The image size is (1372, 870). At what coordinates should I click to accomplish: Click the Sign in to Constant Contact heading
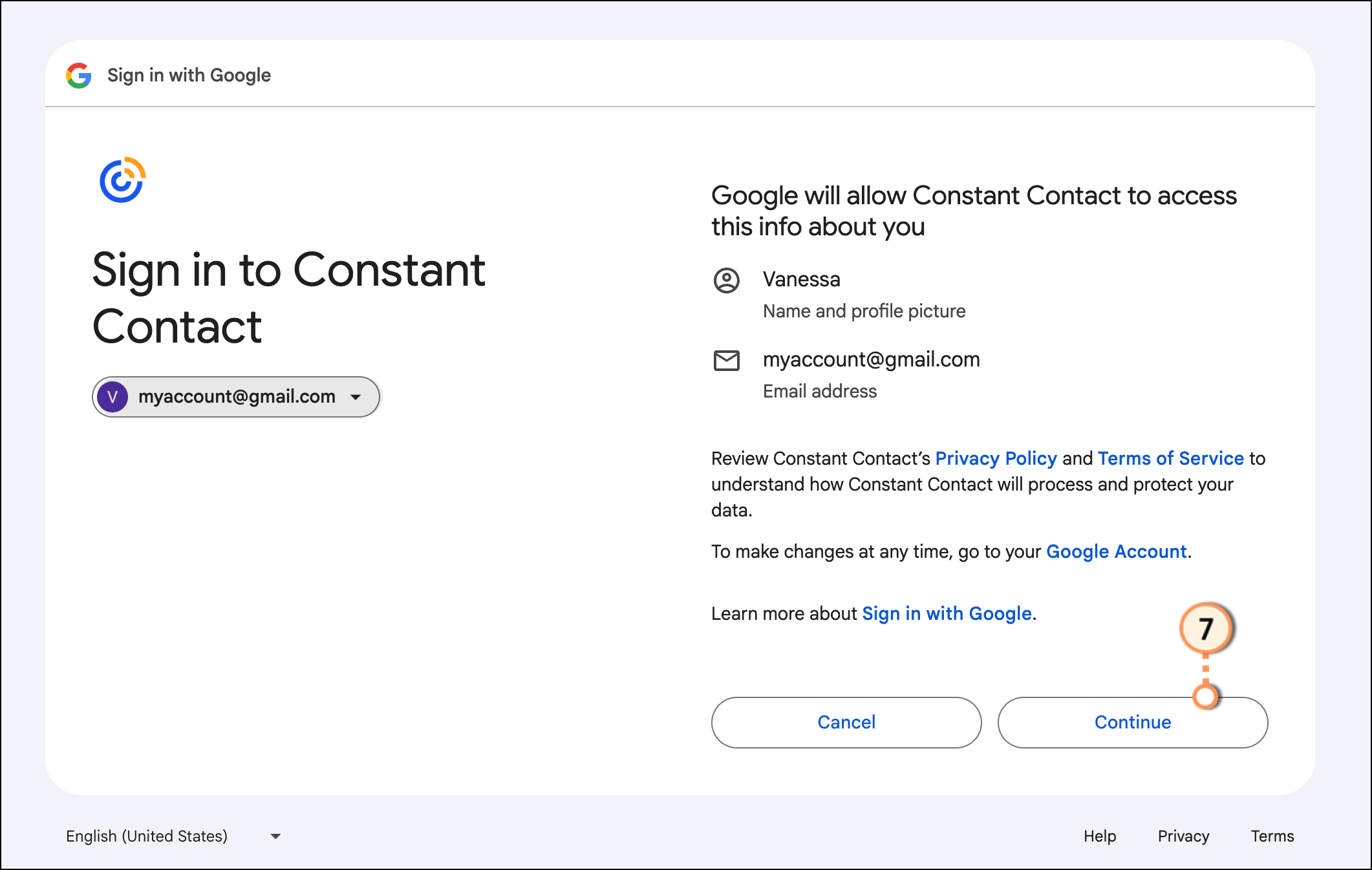pyautogui.click(x=288, y=298)
